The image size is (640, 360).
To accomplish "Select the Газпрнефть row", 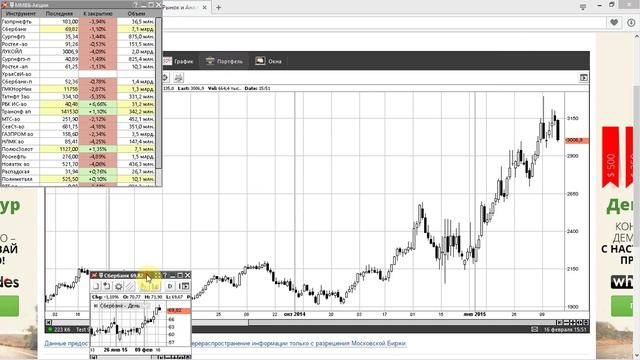I will pyautogui.click(x=78, y=21).
